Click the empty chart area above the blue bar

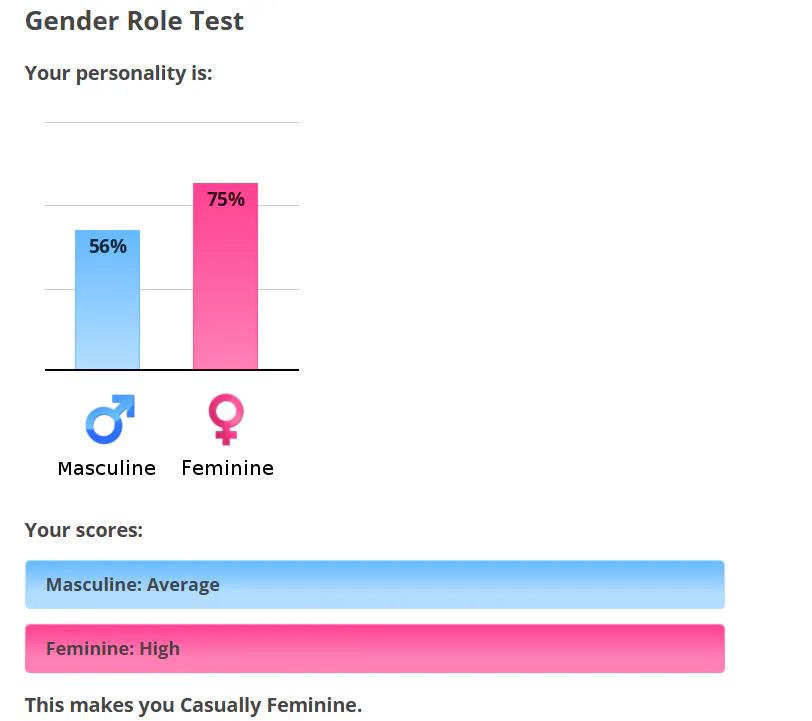click(108, 176)
